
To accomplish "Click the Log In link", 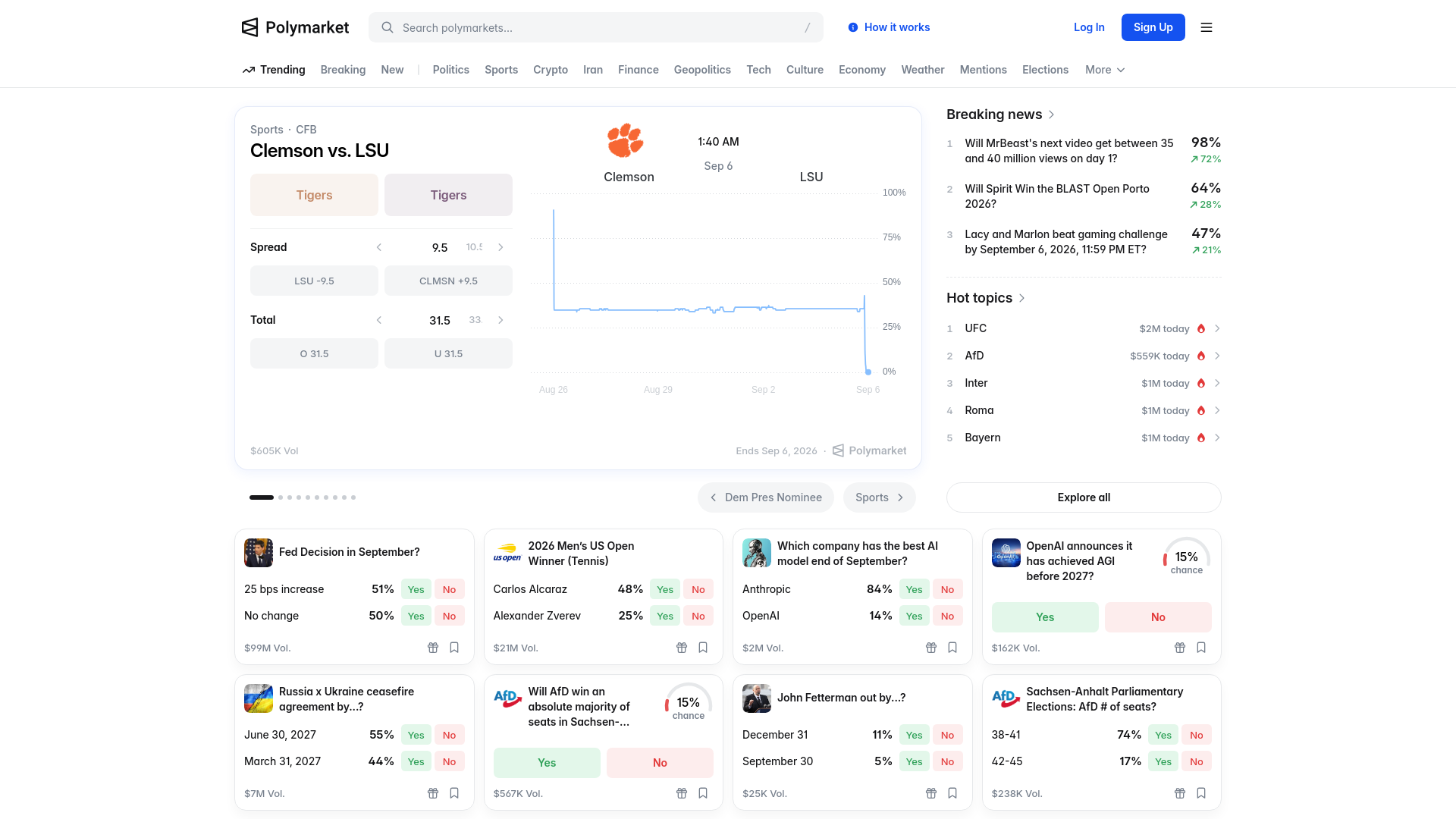I will [1089, 27].
